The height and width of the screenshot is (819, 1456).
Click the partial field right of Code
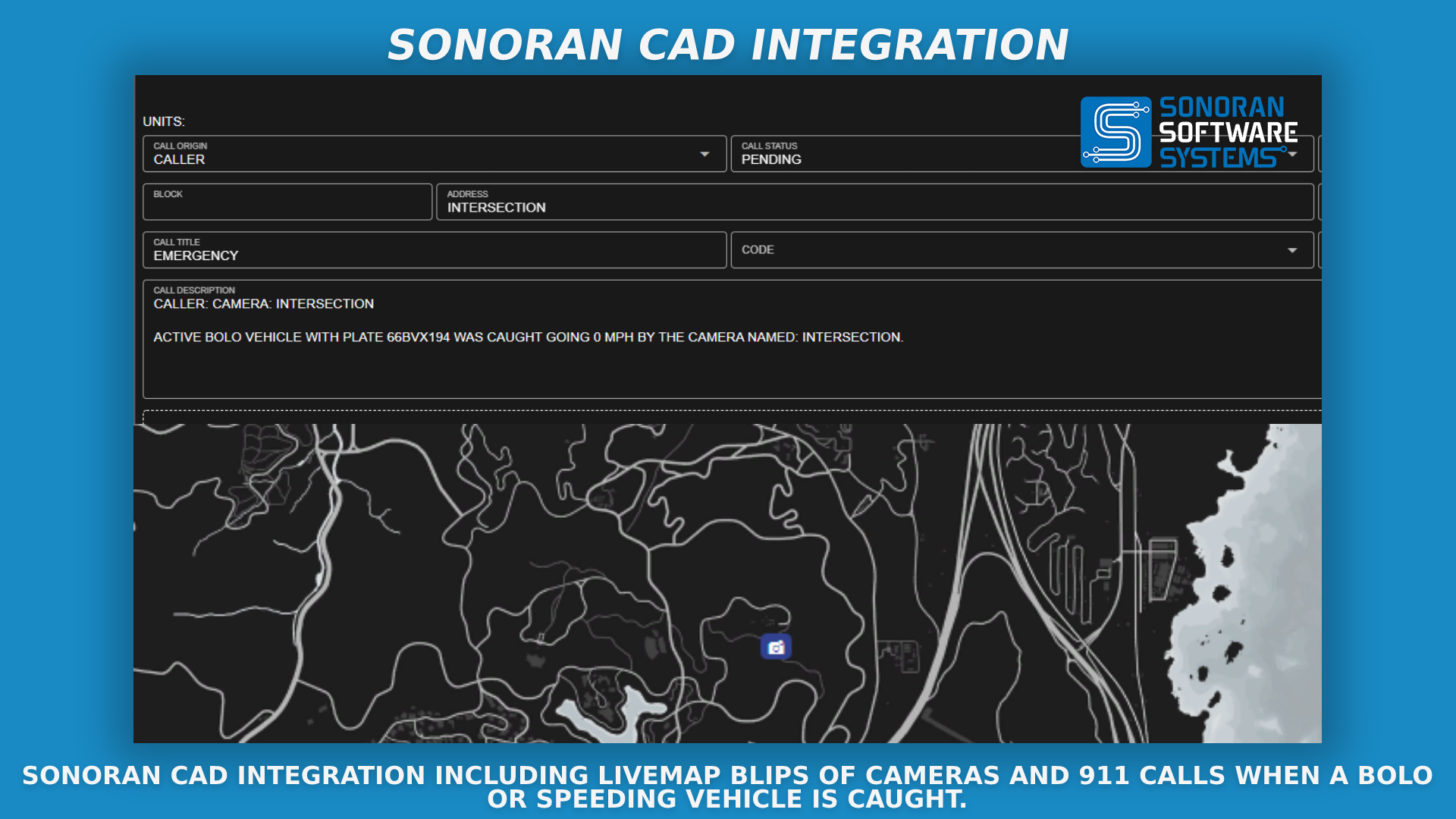(1319, 250)
